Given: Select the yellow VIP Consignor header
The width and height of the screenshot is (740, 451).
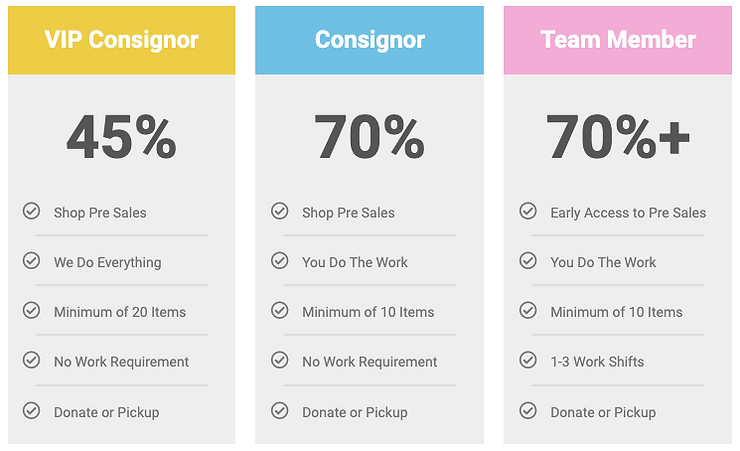Looking at the screenshot, I should coord(122,40).
